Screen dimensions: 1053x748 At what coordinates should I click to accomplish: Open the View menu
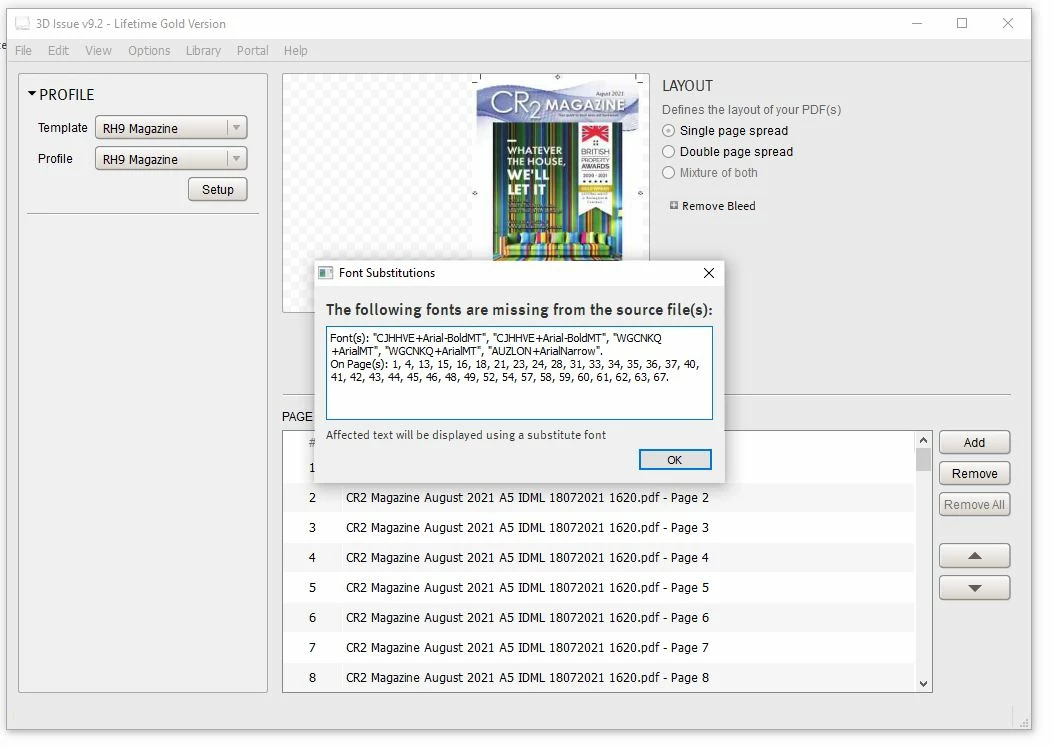pos(98,50)
